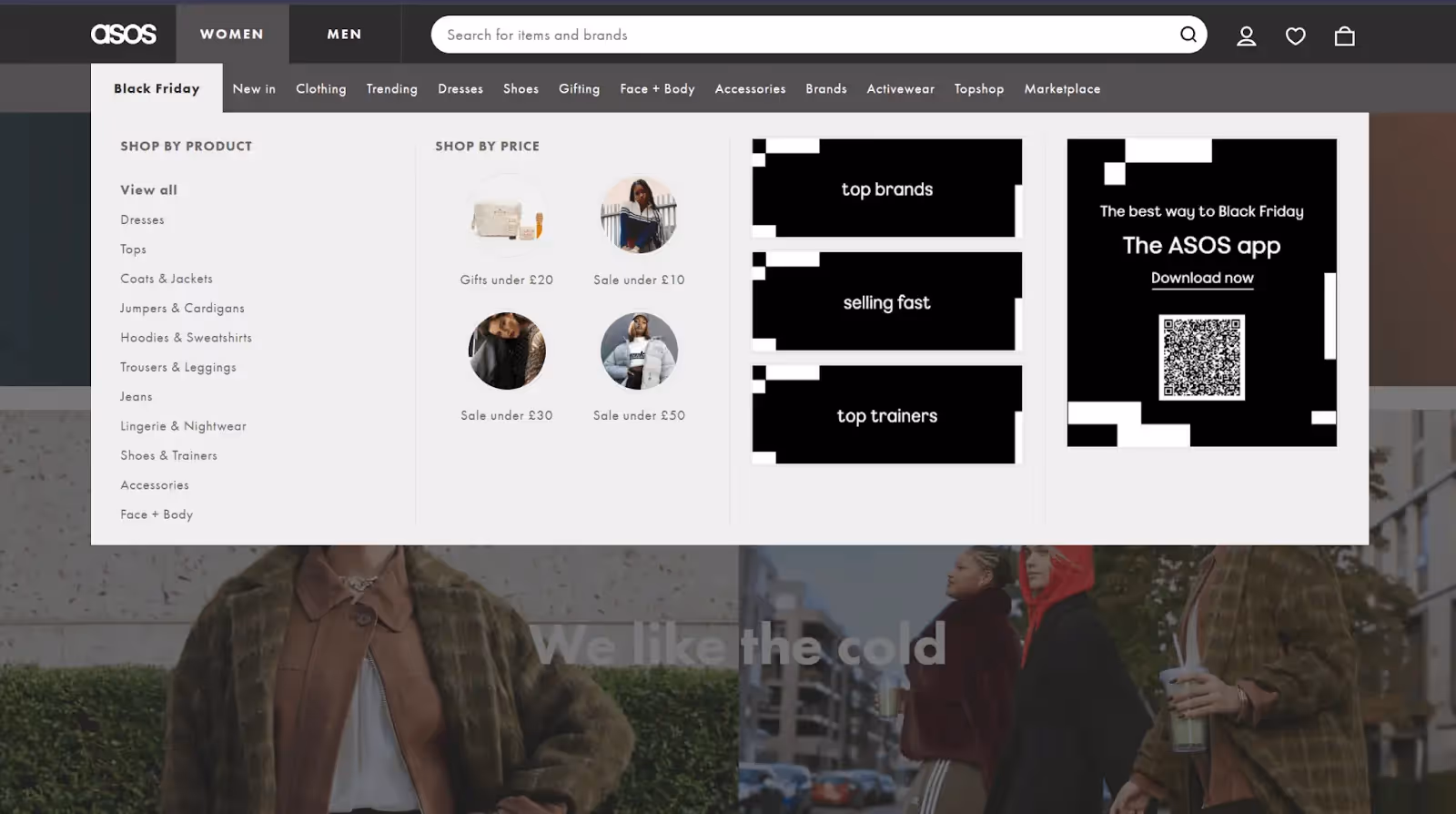Open the Marketplace menu

click(1063, 88)
